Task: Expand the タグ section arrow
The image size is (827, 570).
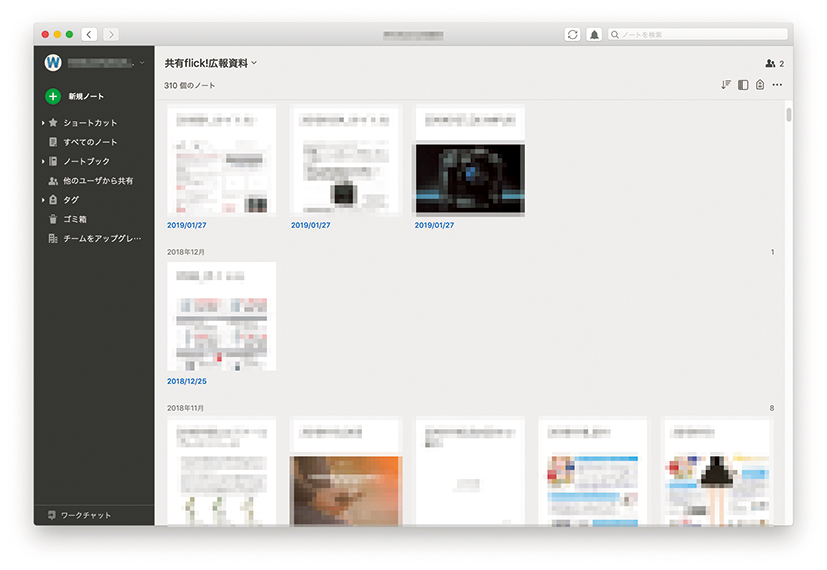Action: 43,200
